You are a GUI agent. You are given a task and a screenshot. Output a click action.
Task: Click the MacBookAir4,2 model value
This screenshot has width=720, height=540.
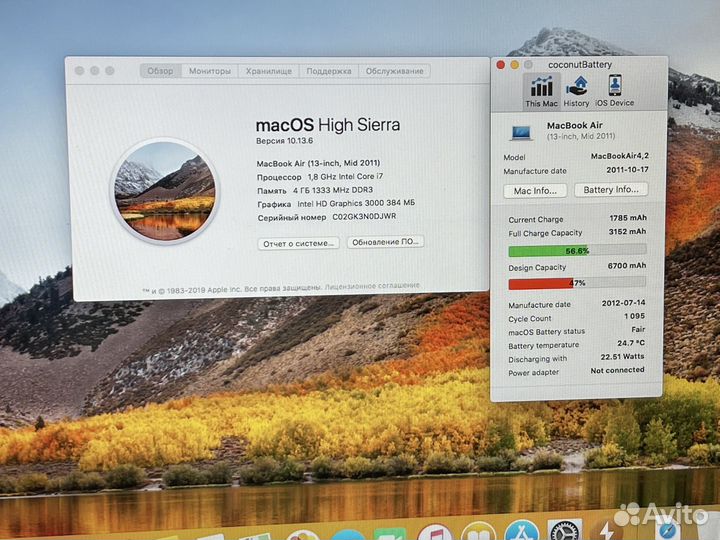[619, 156]
